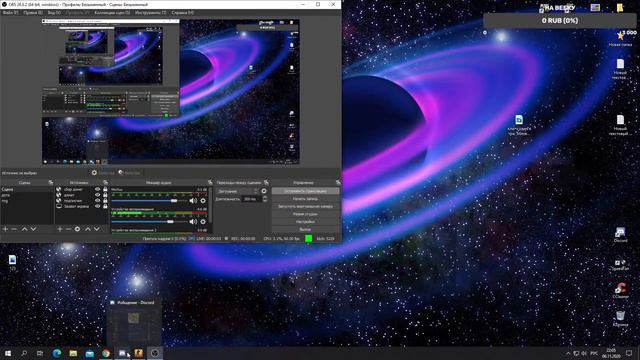This screenshot has width=640, height=360.
Task: Open Коллекция сцен menu
Action: coord(112,13)
